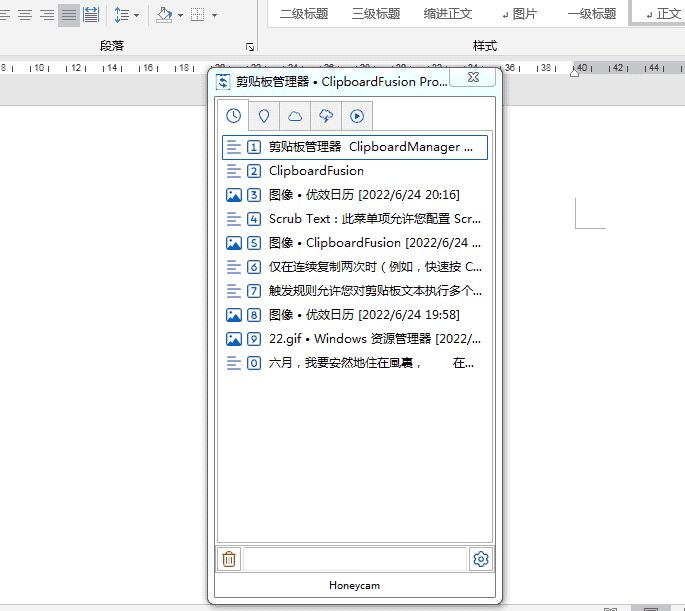The width and height of the screenshot is (685, 611).
Task: Click number badge 6 in clipboard list
Action: (254, 267)
